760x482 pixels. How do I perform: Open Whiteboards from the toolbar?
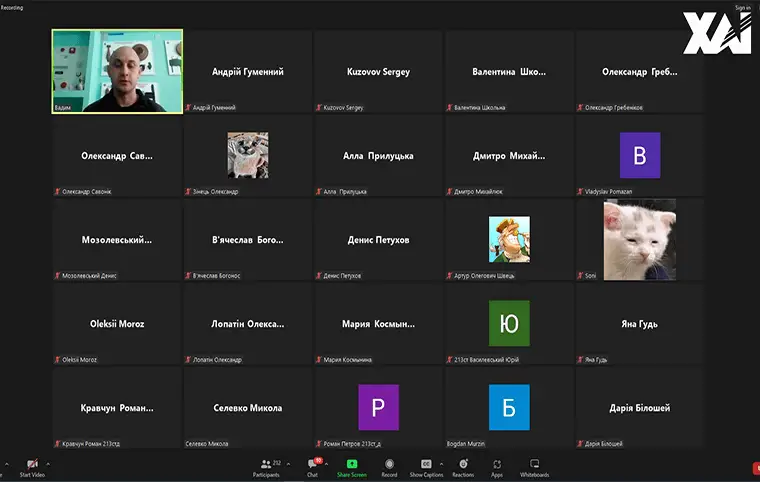(534, 466)
